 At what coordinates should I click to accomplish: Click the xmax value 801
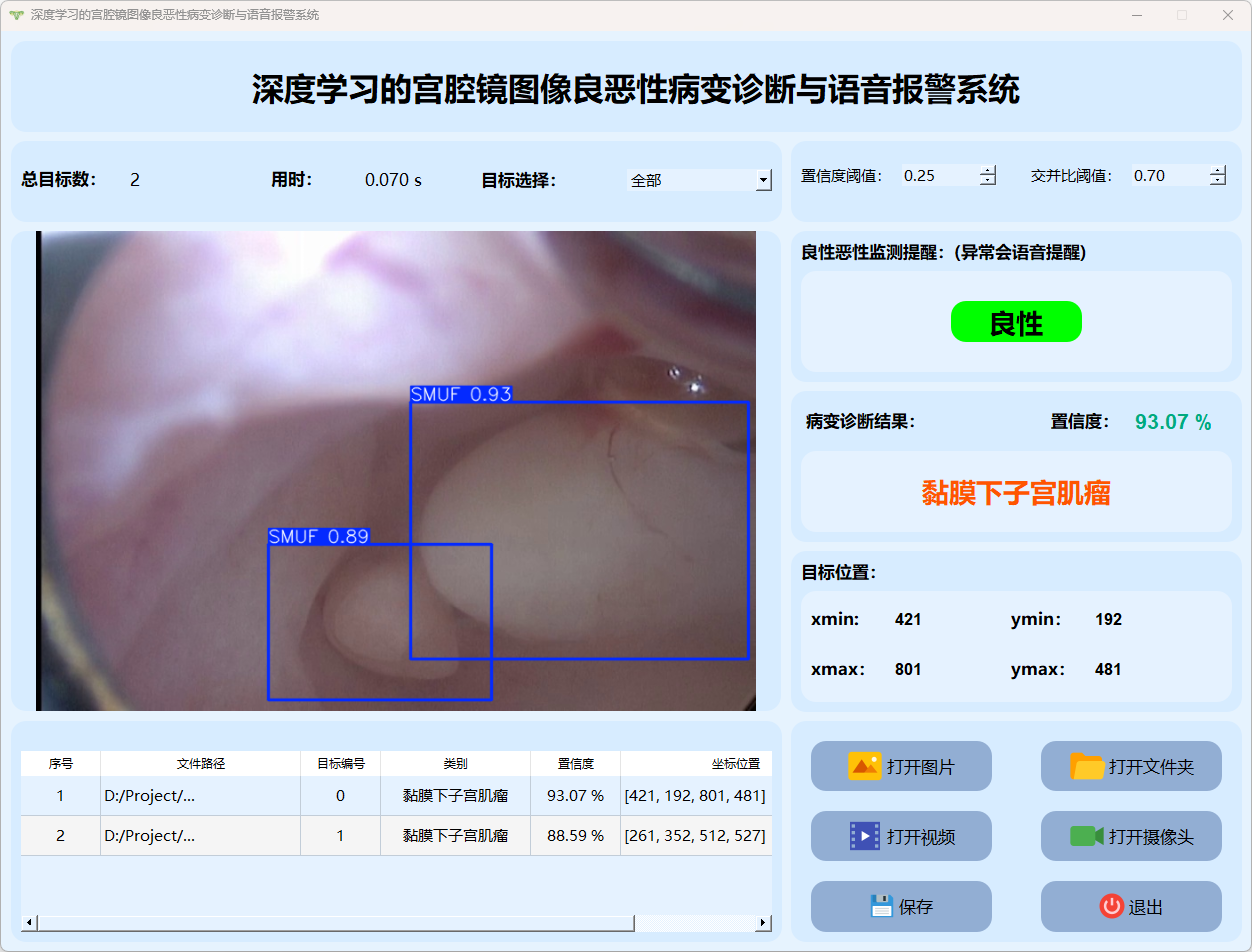[x=908, y=670]
